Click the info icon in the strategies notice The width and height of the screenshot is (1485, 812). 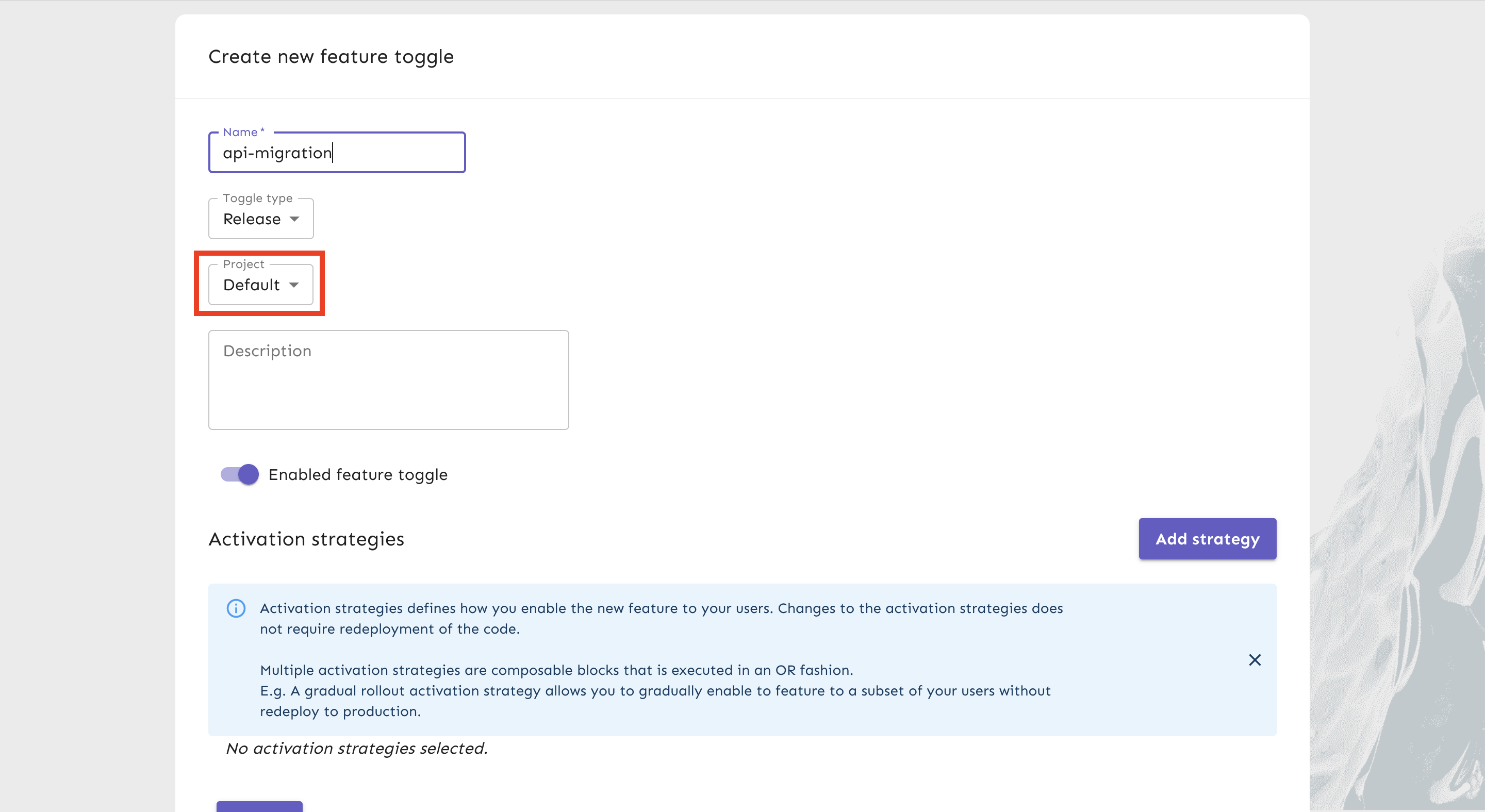point(236,608)
